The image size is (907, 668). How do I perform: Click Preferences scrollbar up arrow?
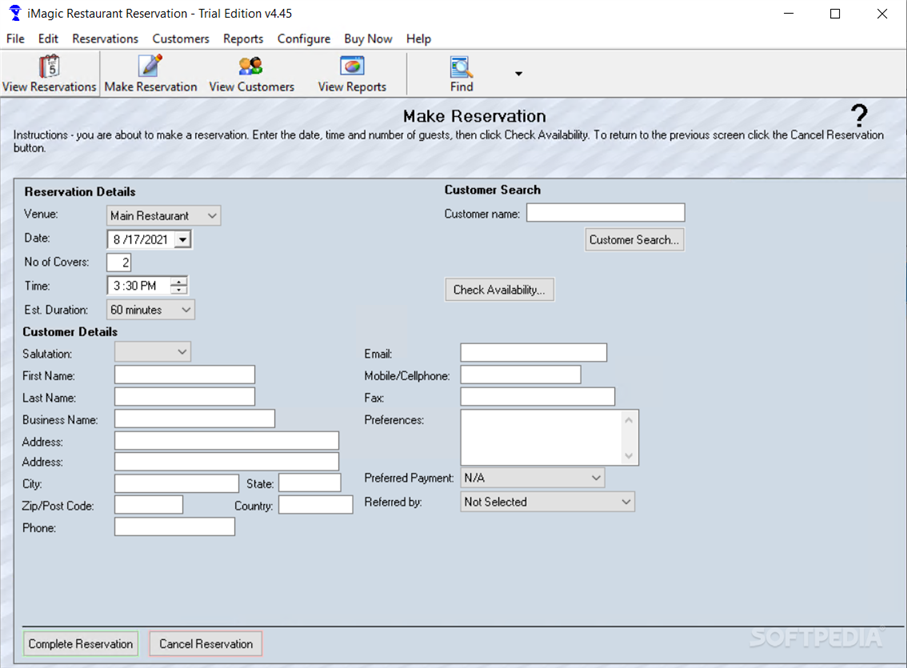pos(629,420)
